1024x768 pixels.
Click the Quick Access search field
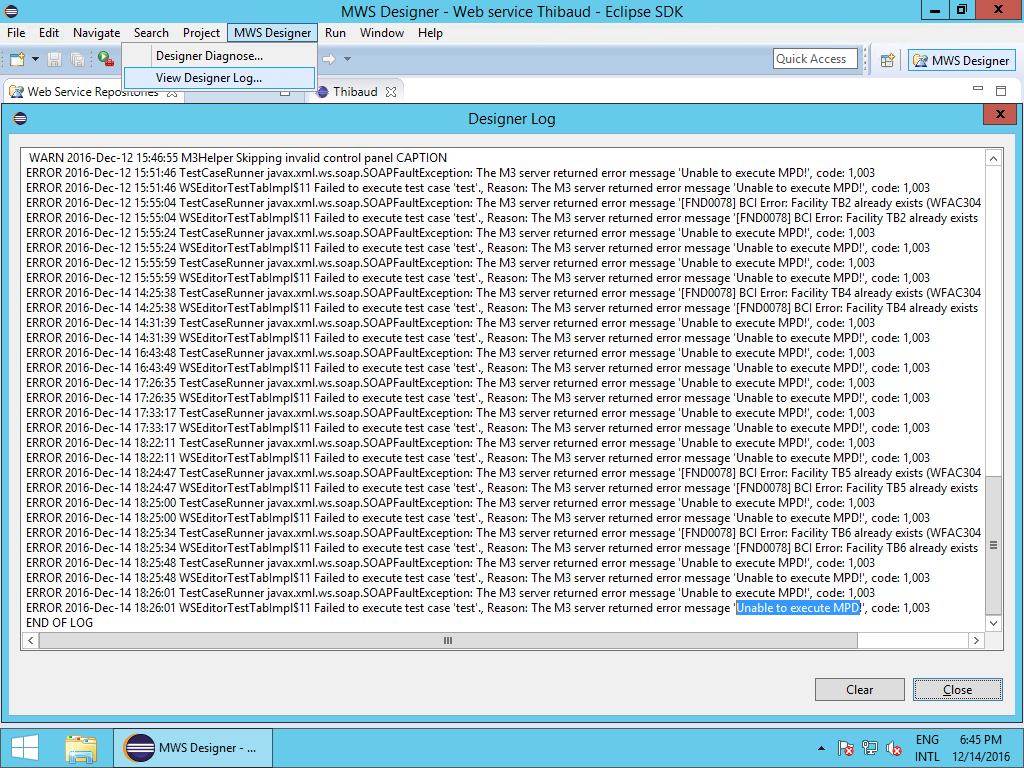tap(815, 59)
